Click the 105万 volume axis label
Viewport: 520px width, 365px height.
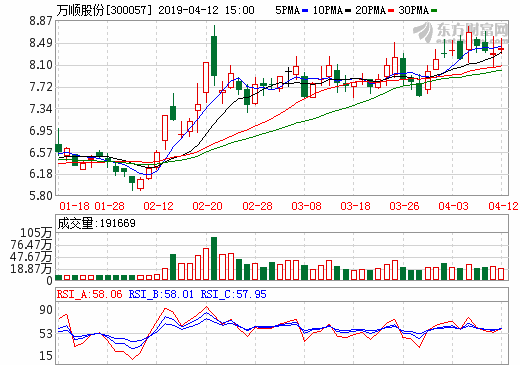point(36,232)
